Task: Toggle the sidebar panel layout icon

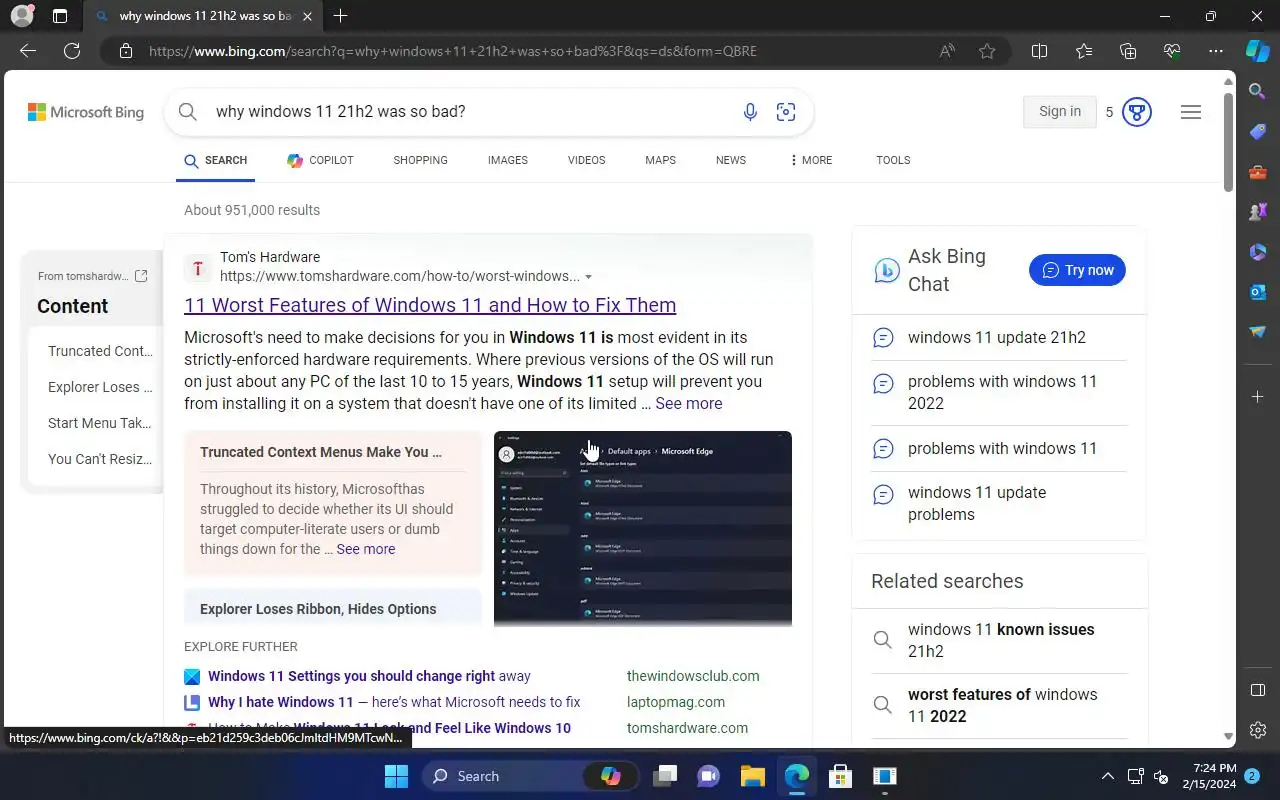Action: 1258,690
